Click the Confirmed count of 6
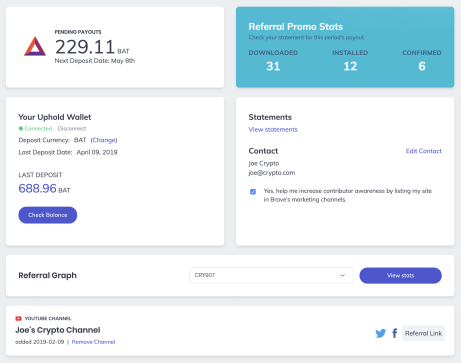The image size is (461, 363). pyautogui.click(x=422, y=66)
